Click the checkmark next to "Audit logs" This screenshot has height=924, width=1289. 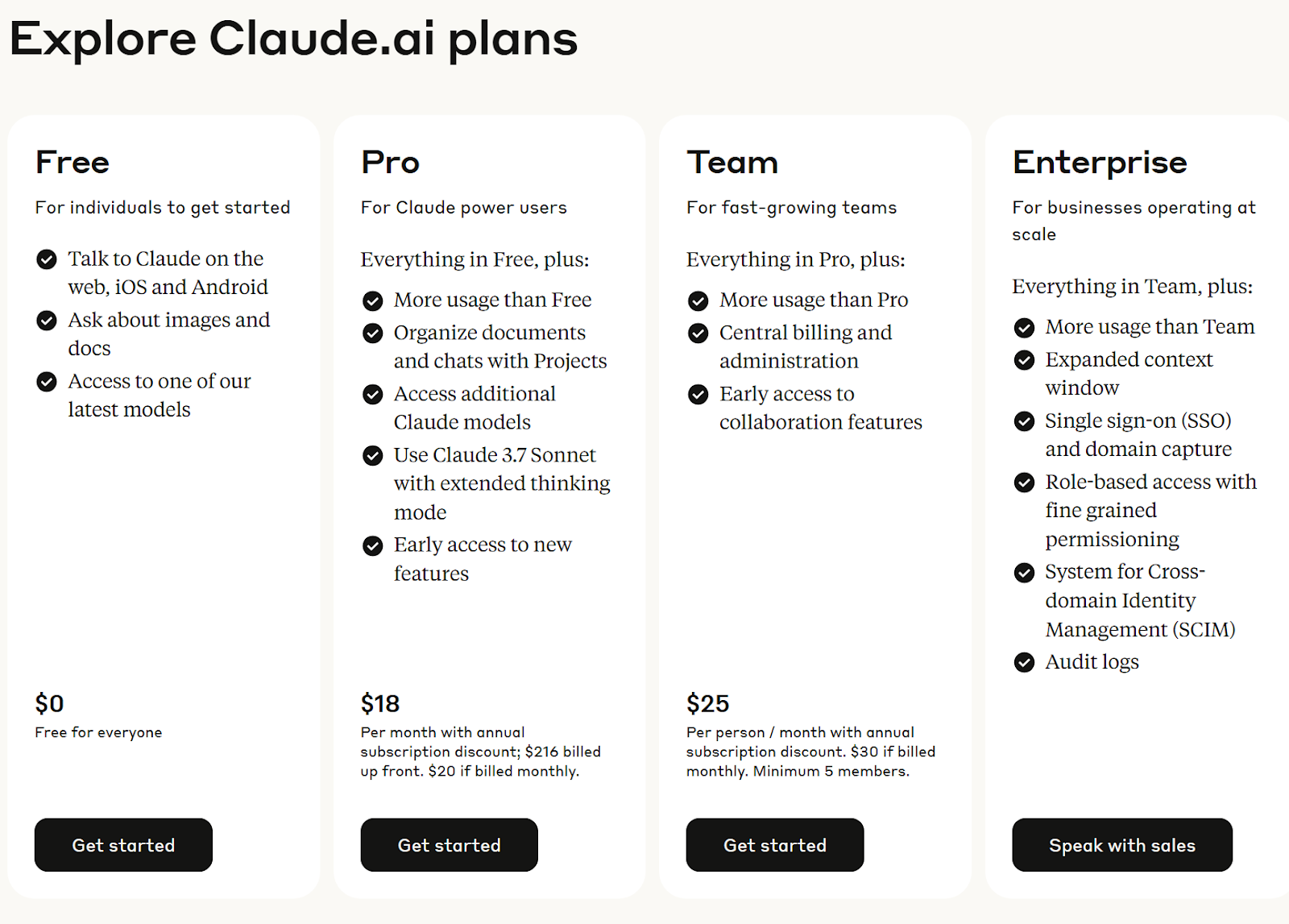1024,663
